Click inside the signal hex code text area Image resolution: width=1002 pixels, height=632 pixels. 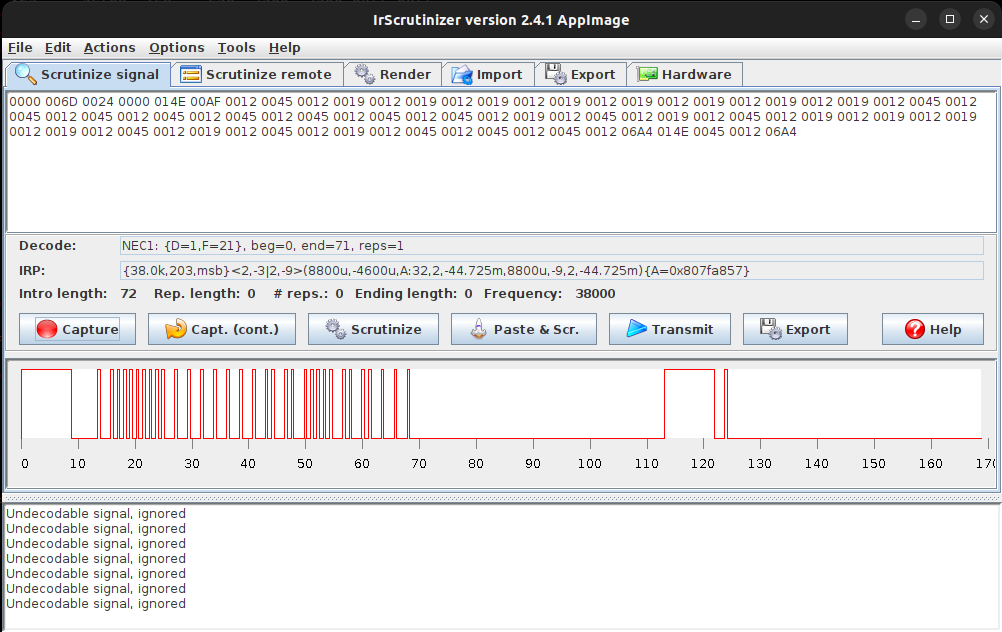500,180
